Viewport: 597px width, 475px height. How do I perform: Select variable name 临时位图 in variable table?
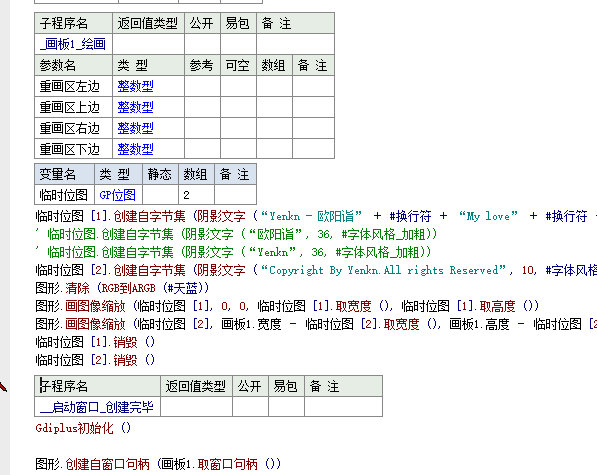point(64,195)
